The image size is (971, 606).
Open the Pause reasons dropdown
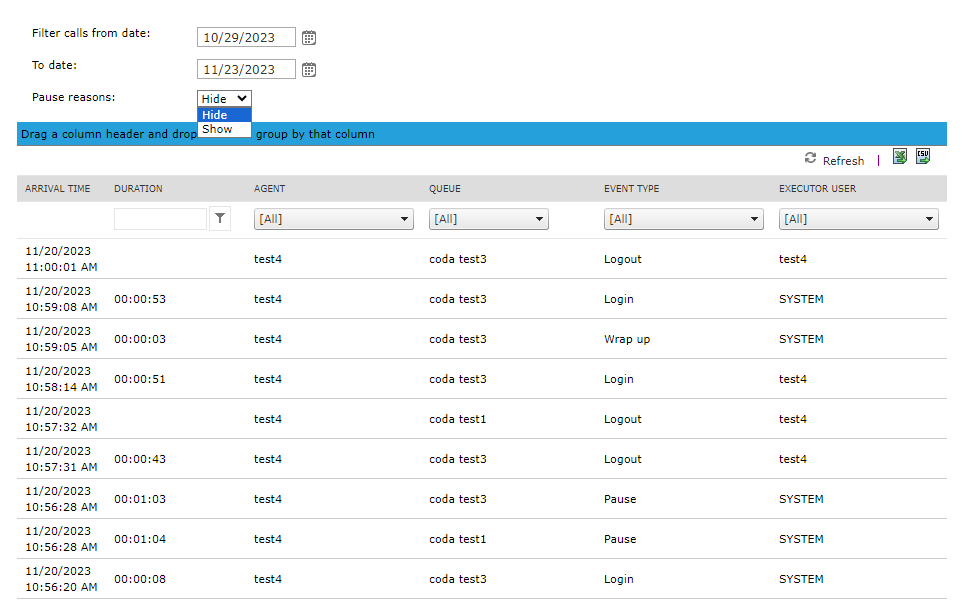224,99
